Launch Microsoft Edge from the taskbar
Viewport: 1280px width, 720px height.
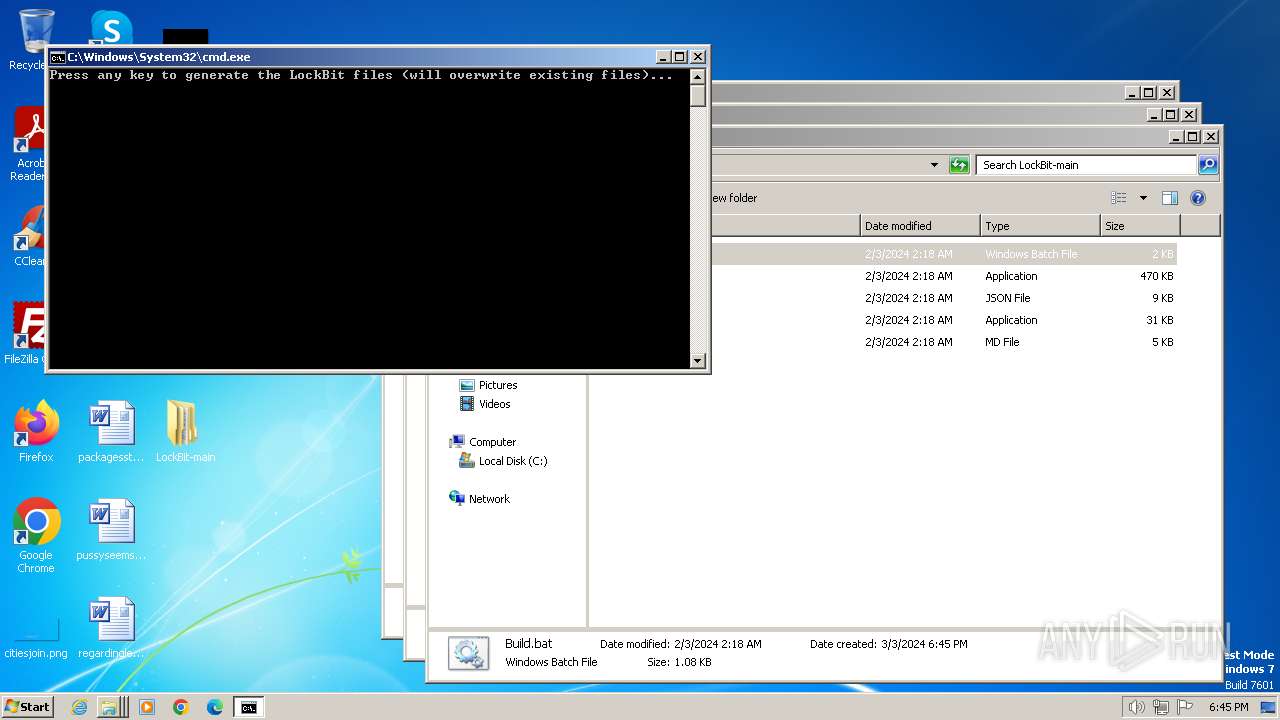[x=215, y=707]
